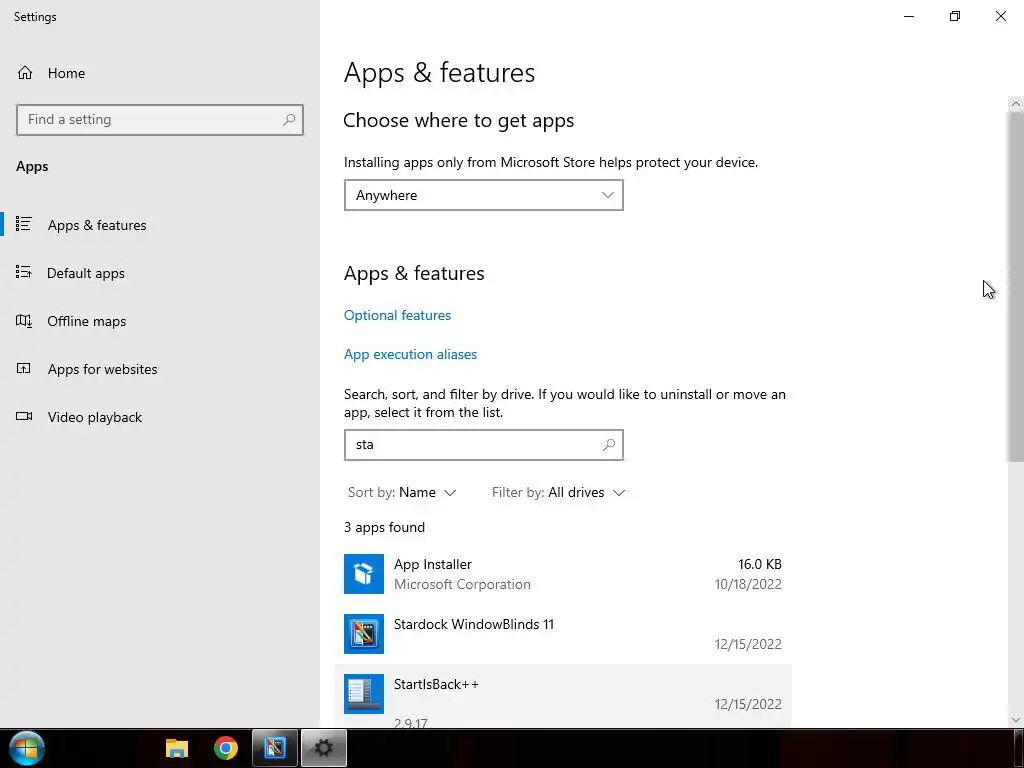Open Apps for websites in the sidebar
1024x768 pixels.
[102, 369]
